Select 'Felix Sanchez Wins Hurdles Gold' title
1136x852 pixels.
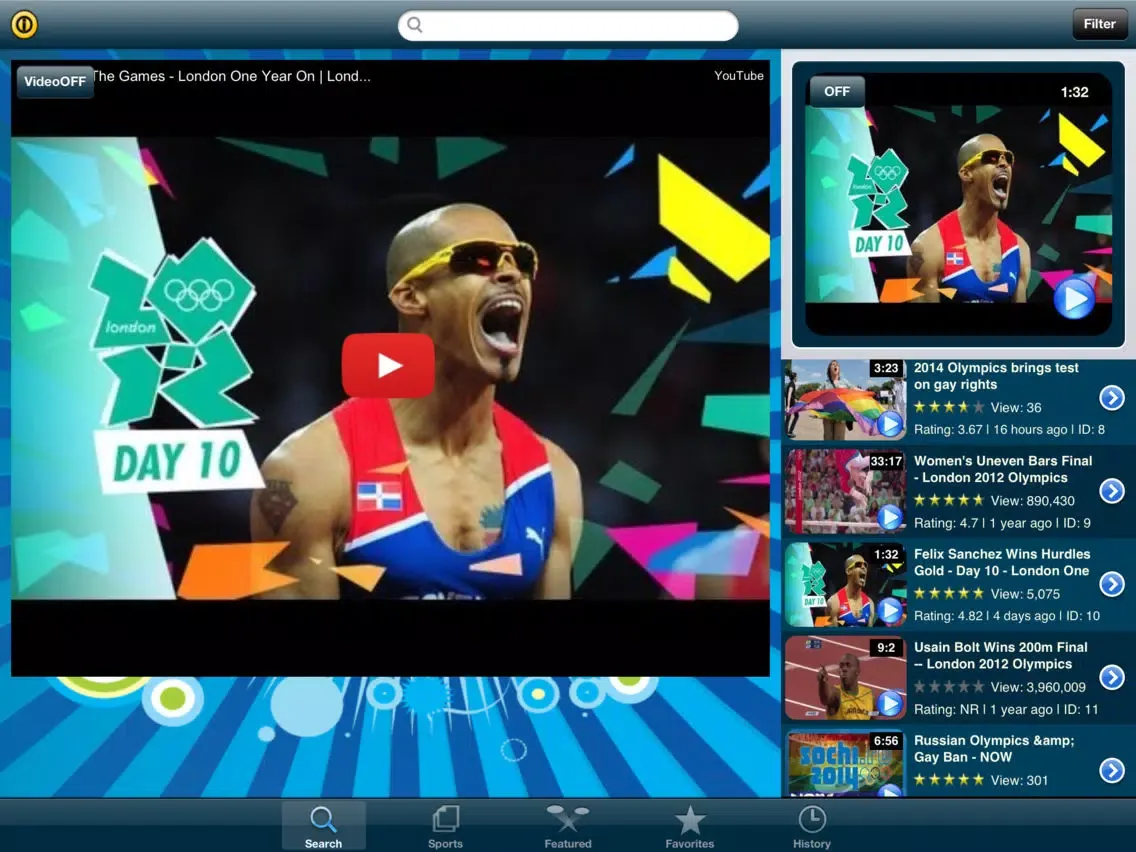[x=1002, y=562]
